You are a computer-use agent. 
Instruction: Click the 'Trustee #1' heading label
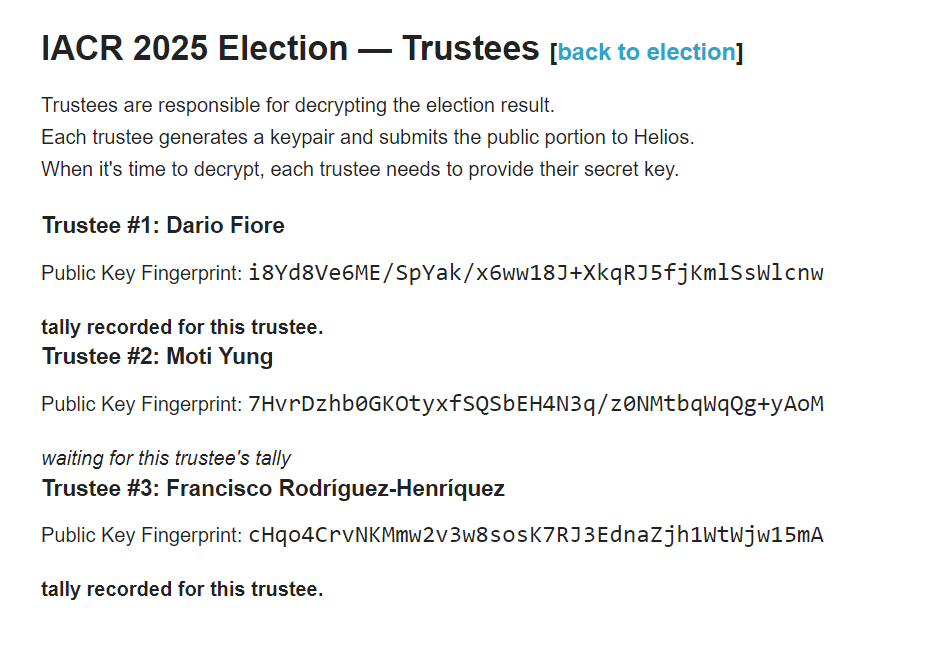tap(99, 225)
